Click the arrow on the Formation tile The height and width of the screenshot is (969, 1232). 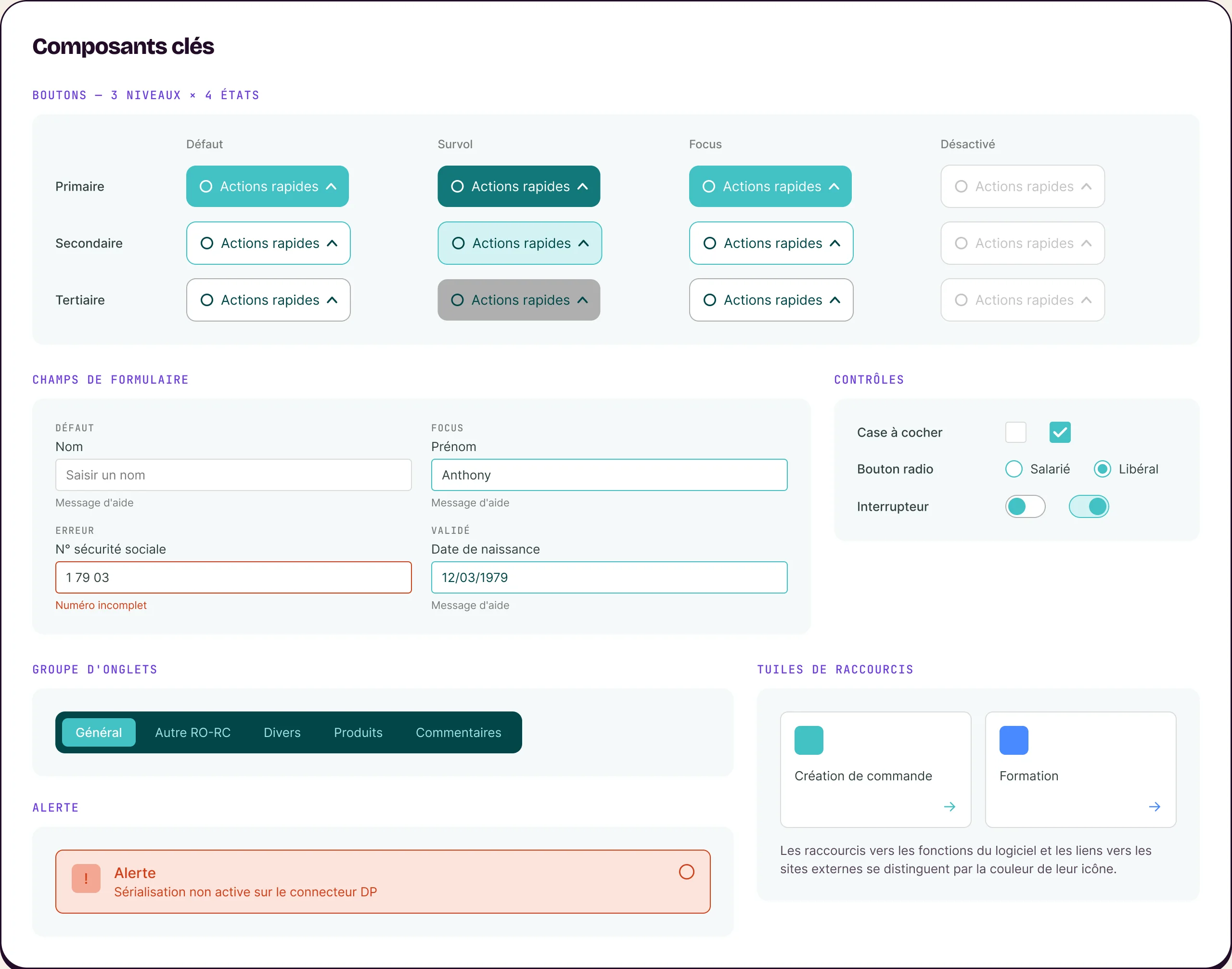point(1155,807)
